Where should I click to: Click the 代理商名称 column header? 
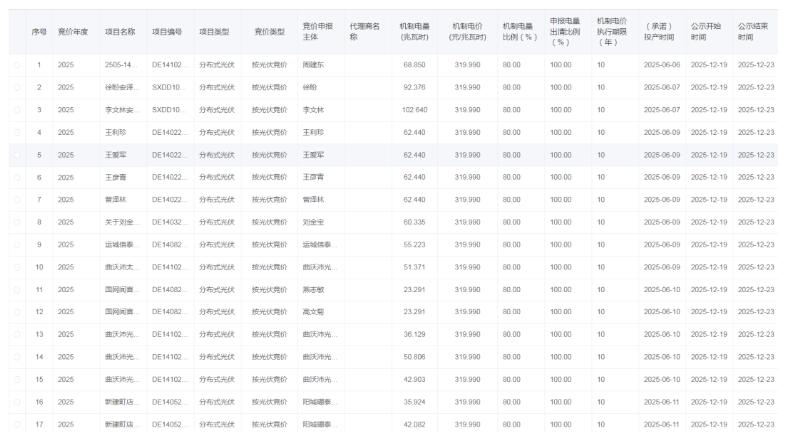click(x=364, y=30)
